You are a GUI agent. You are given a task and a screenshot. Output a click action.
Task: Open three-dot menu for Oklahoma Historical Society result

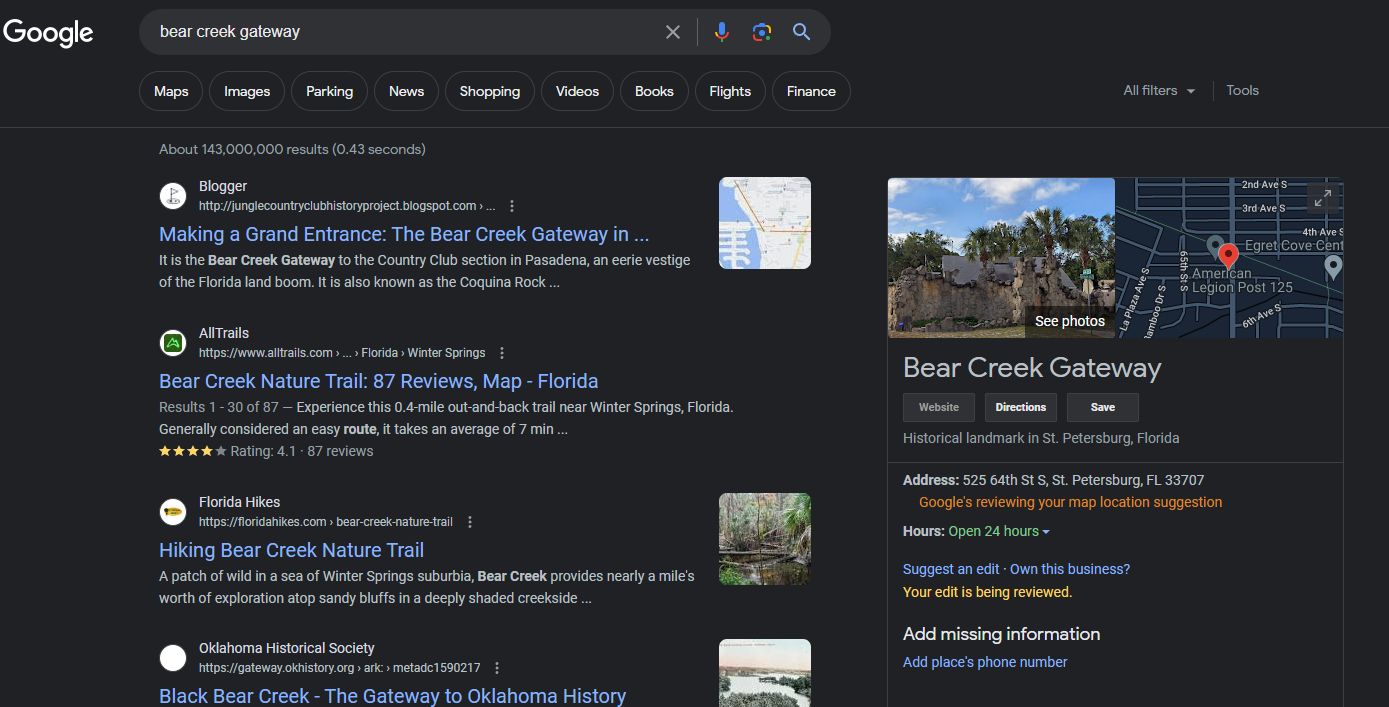tap(497, 668)
